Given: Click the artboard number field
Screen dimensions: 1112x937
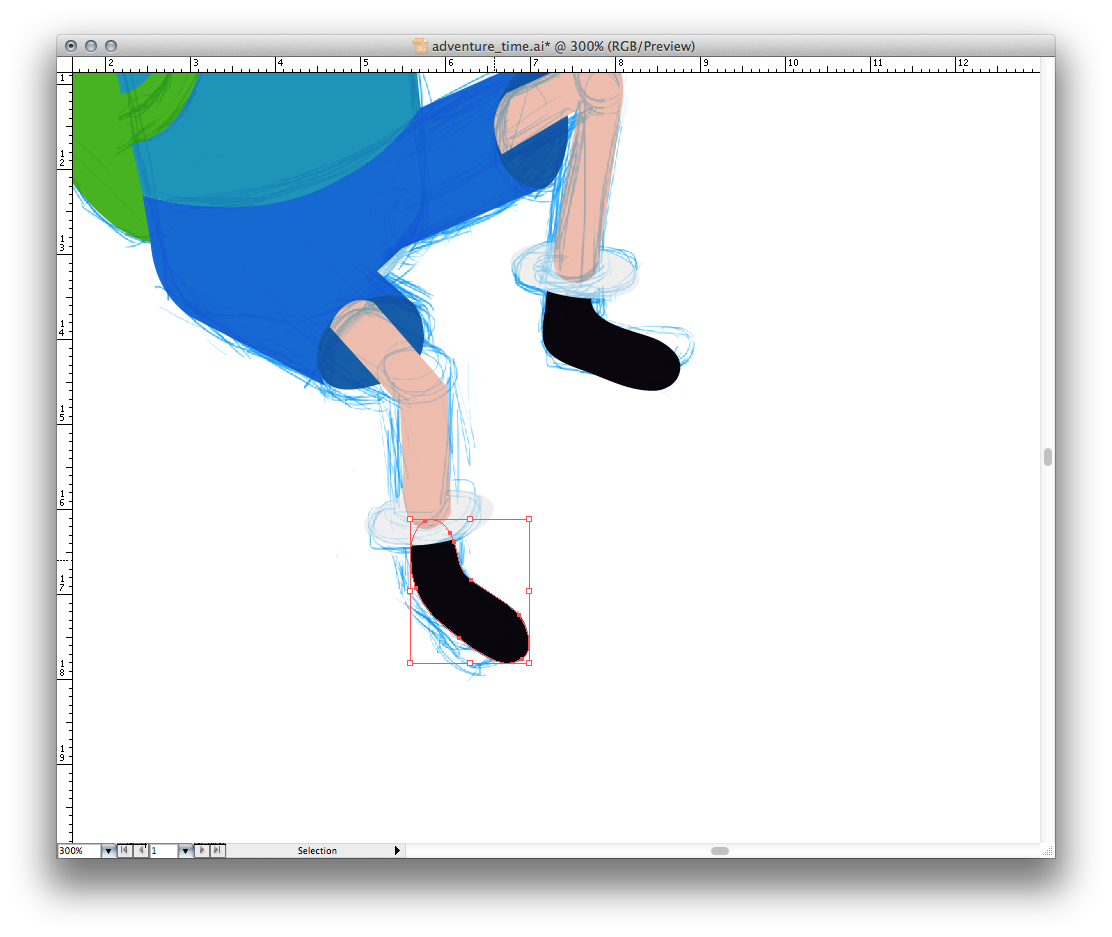Looking at the screenshot, I should tap(163, 851).
